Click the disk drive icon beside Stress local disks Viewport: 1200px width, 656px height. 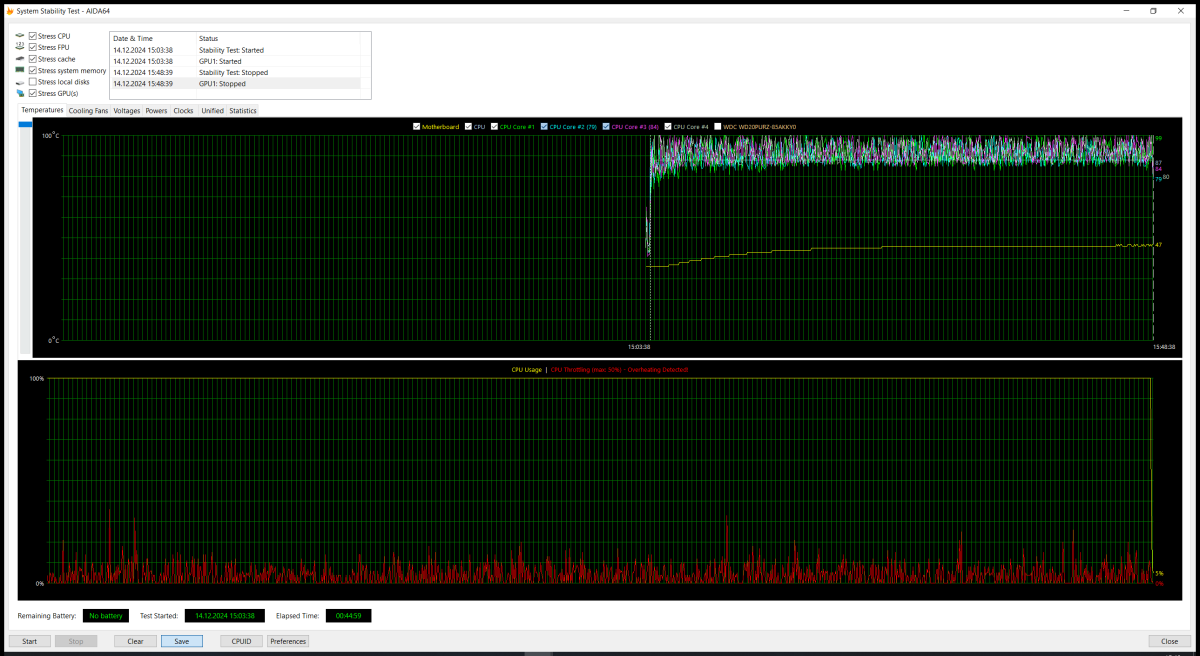19,82
